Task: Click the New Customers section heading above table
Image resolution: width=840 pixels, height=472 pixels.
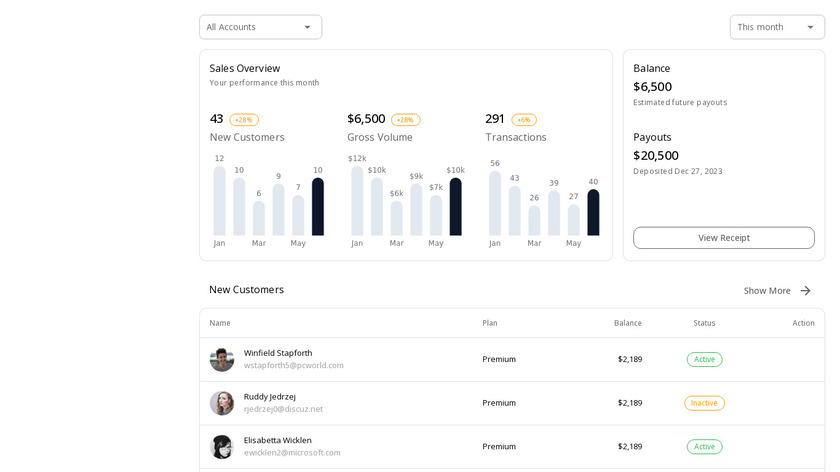Action: pyautogui.click(x=246, y=290)
